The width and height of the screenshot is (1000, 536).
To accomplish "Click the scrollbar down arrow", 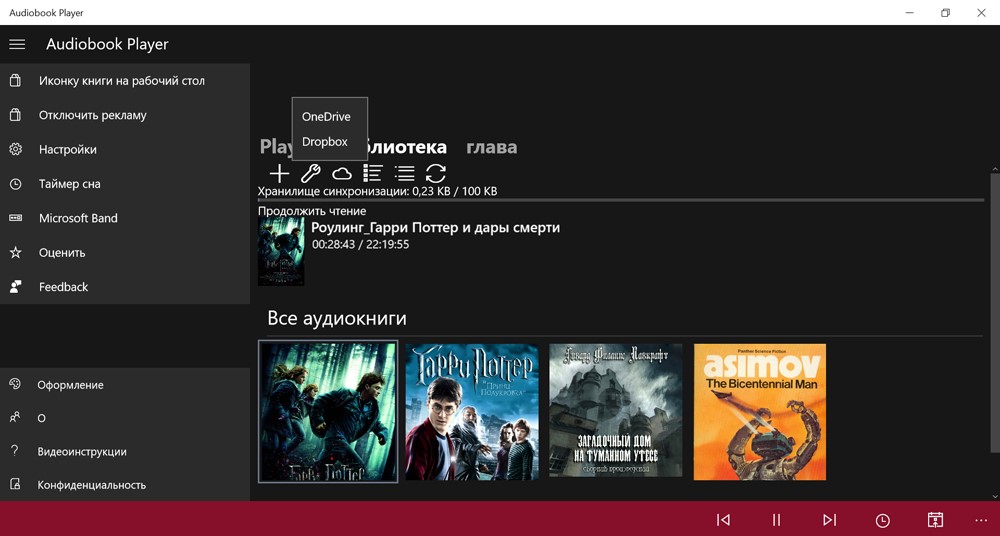I will (996, 496).
